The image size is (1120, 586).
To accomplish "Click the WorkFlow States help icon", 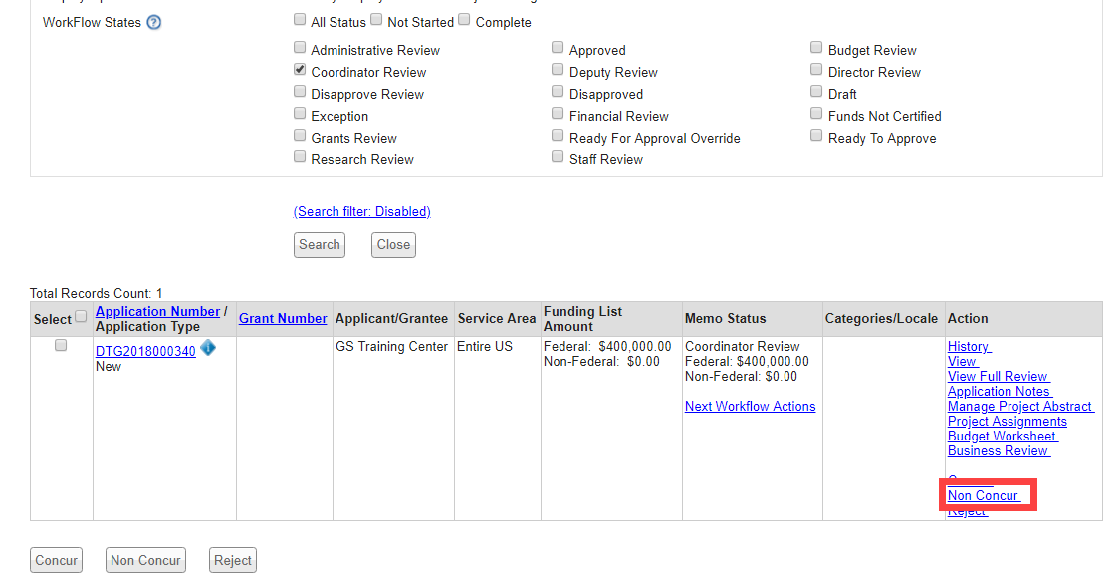I will (x=154, y=22).
